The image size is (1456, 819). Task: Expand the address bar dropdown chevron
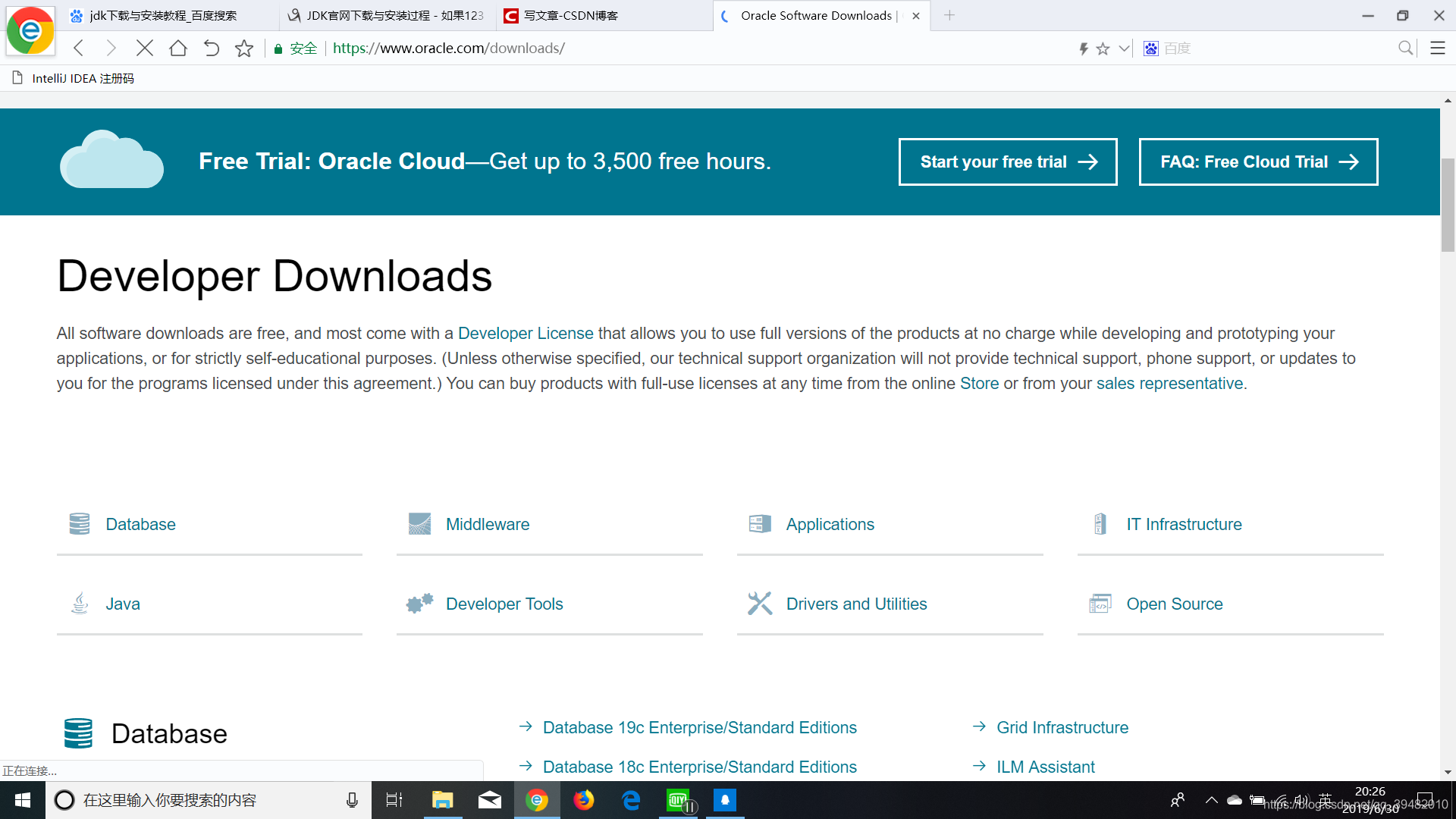(x=1125, y=49)
